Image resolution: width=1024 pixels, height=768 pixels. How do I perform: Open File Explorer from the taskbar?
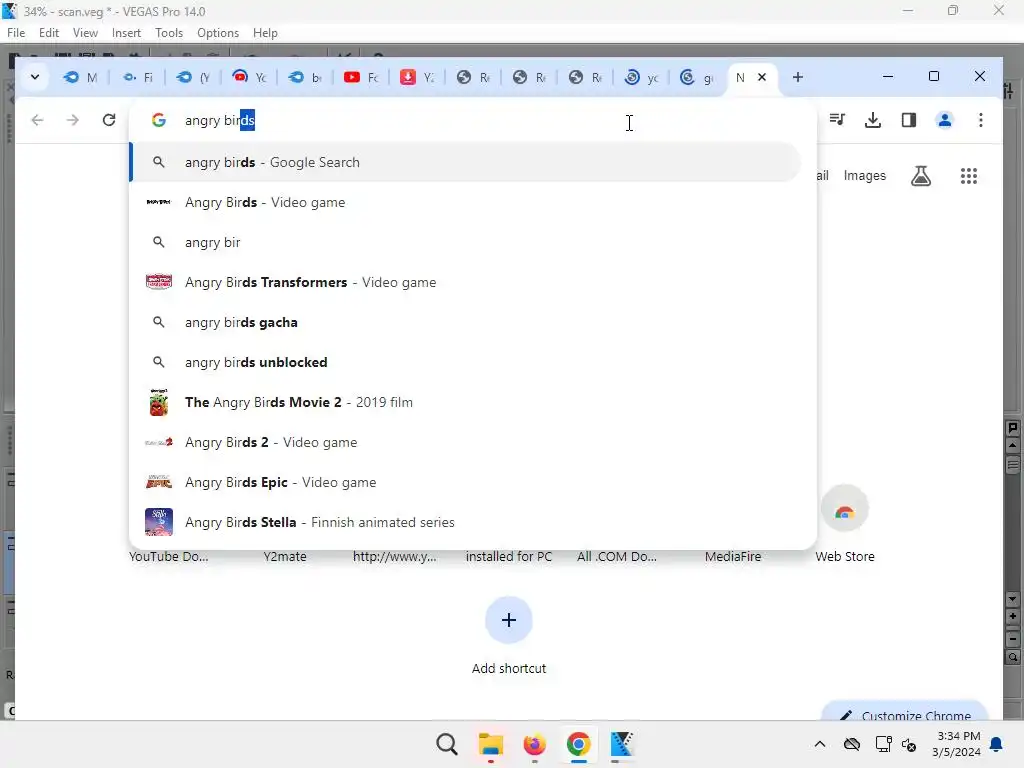(490, 744)
